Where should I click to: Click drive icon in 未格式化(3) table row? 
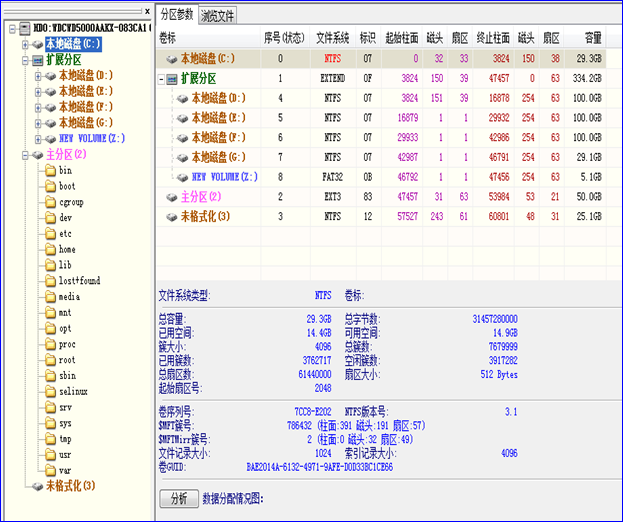172,217
